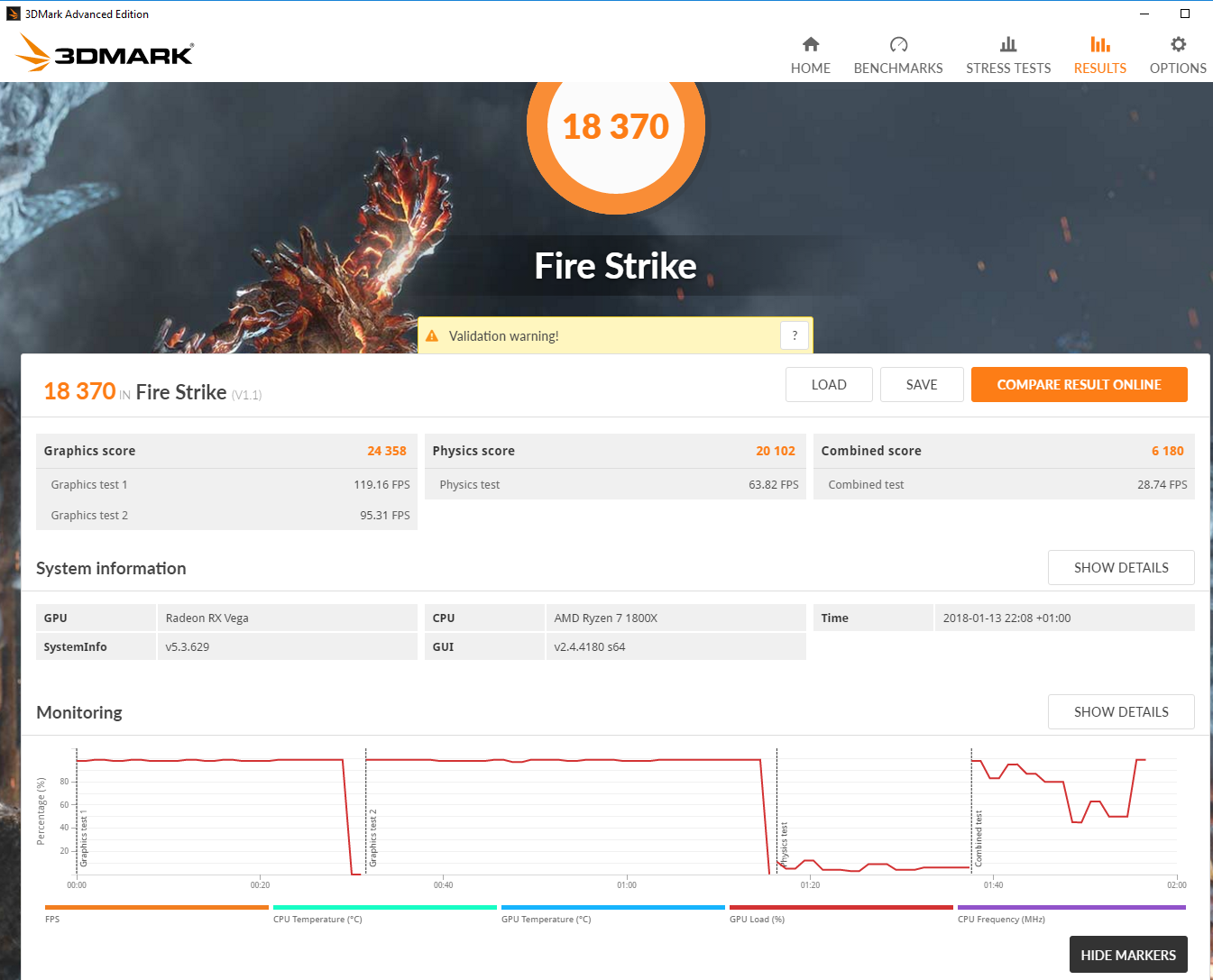The image size is (1213, 980).
Task: Open the Options gear icon
Action: pyautogui.click(x=1178, y=44)
